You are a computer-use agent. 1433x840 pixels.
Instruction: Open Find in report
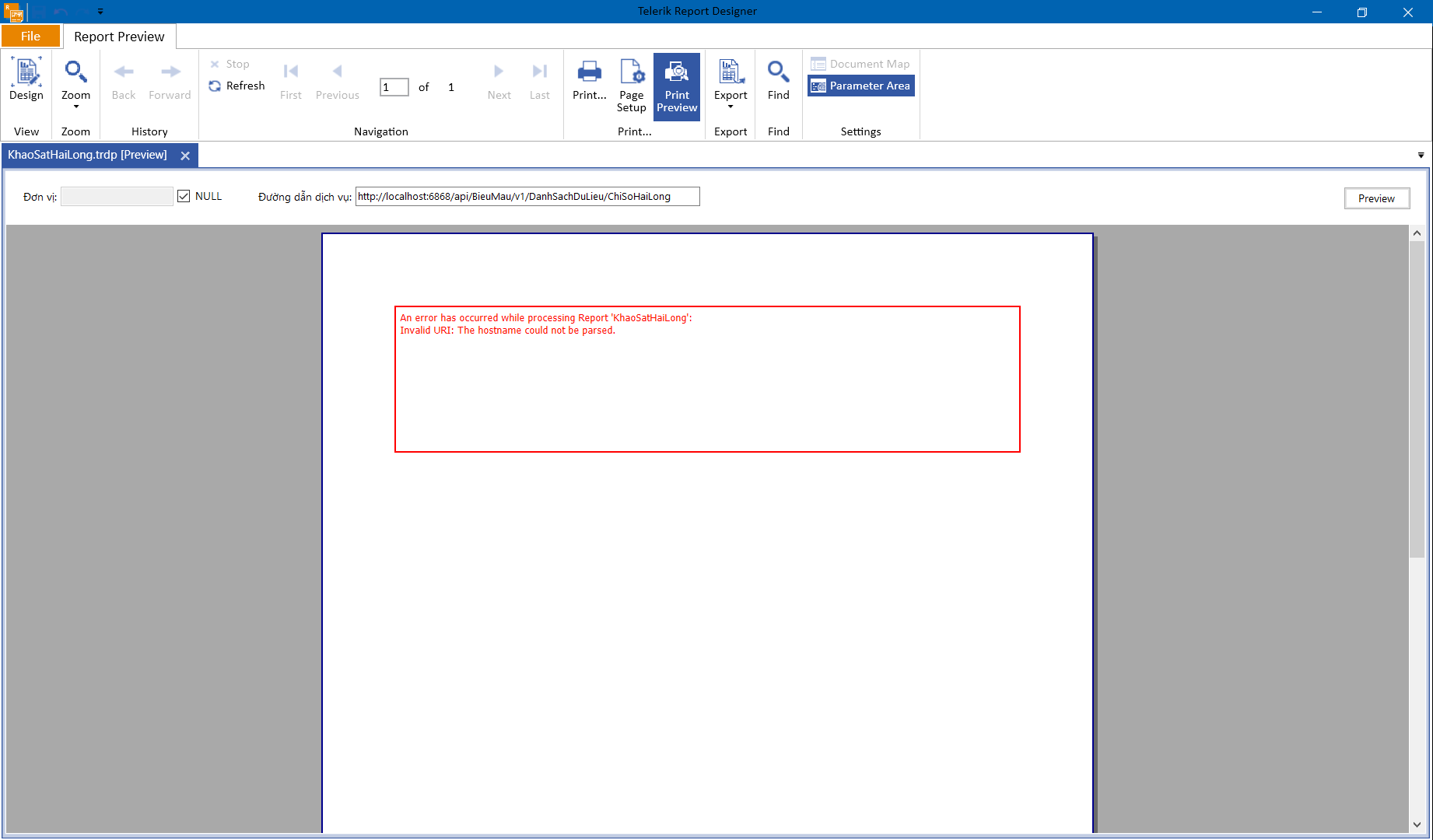pyautogui.click(x=779, y=81)
